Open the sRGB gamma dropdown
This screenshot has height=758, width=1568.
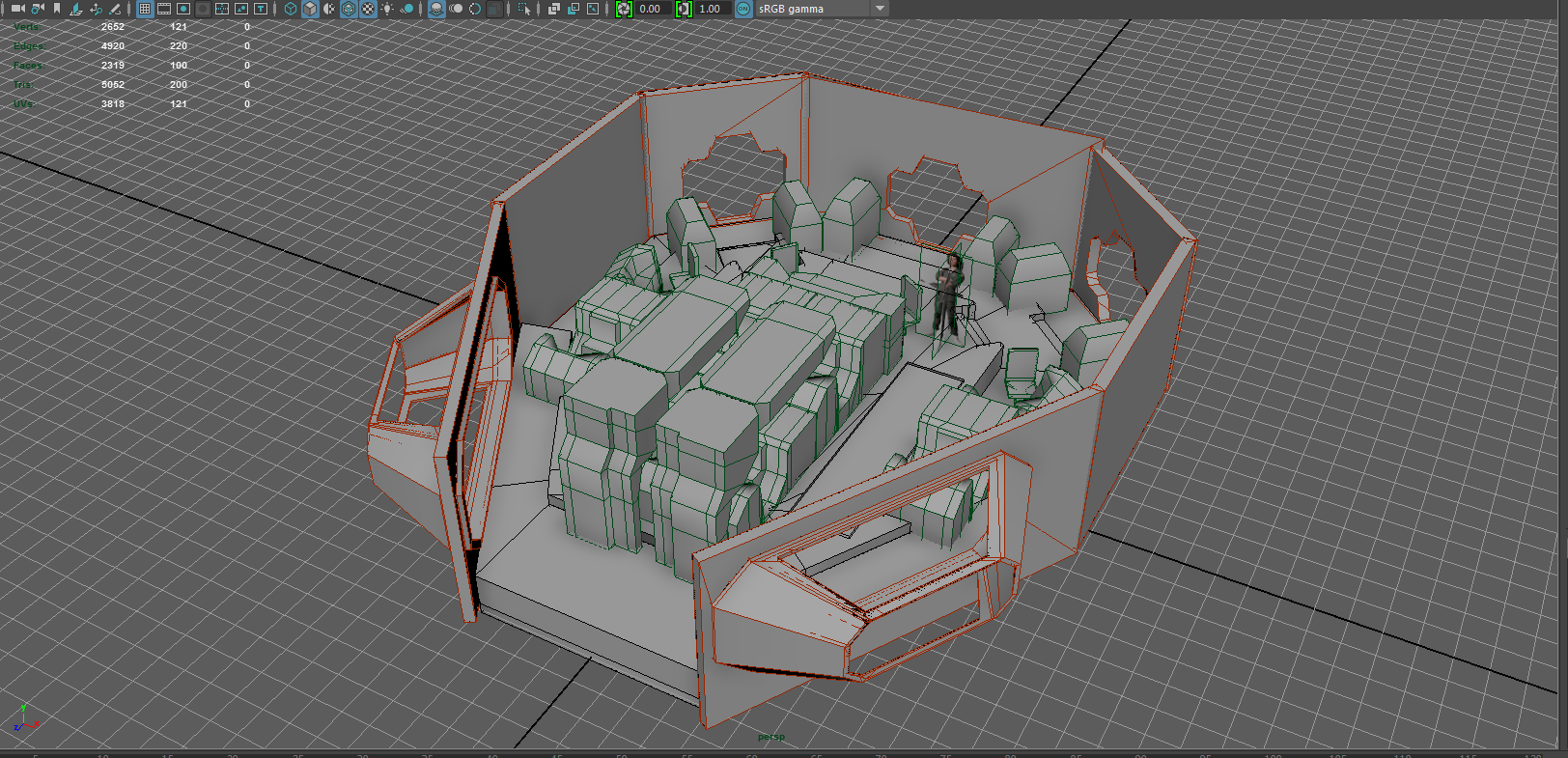click(x=823, y=9)
